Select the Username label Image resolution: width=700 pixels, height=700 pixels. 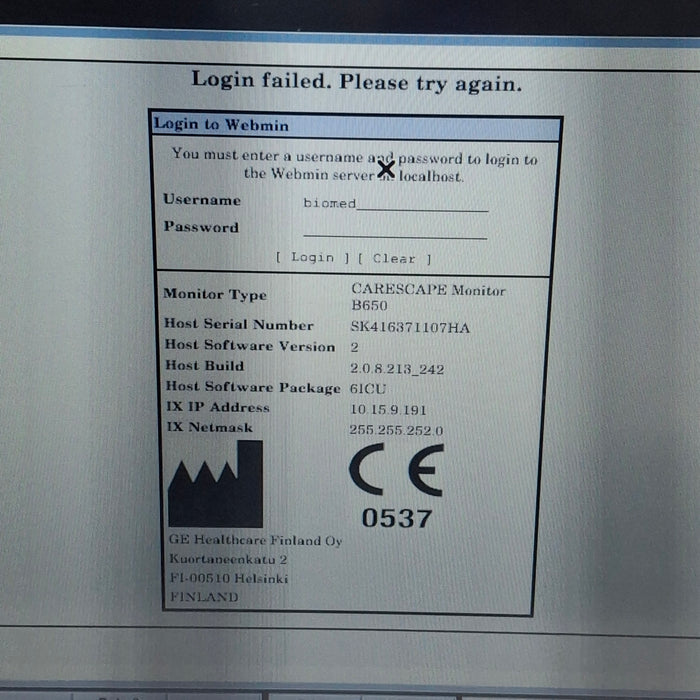[x=202, y=200]
